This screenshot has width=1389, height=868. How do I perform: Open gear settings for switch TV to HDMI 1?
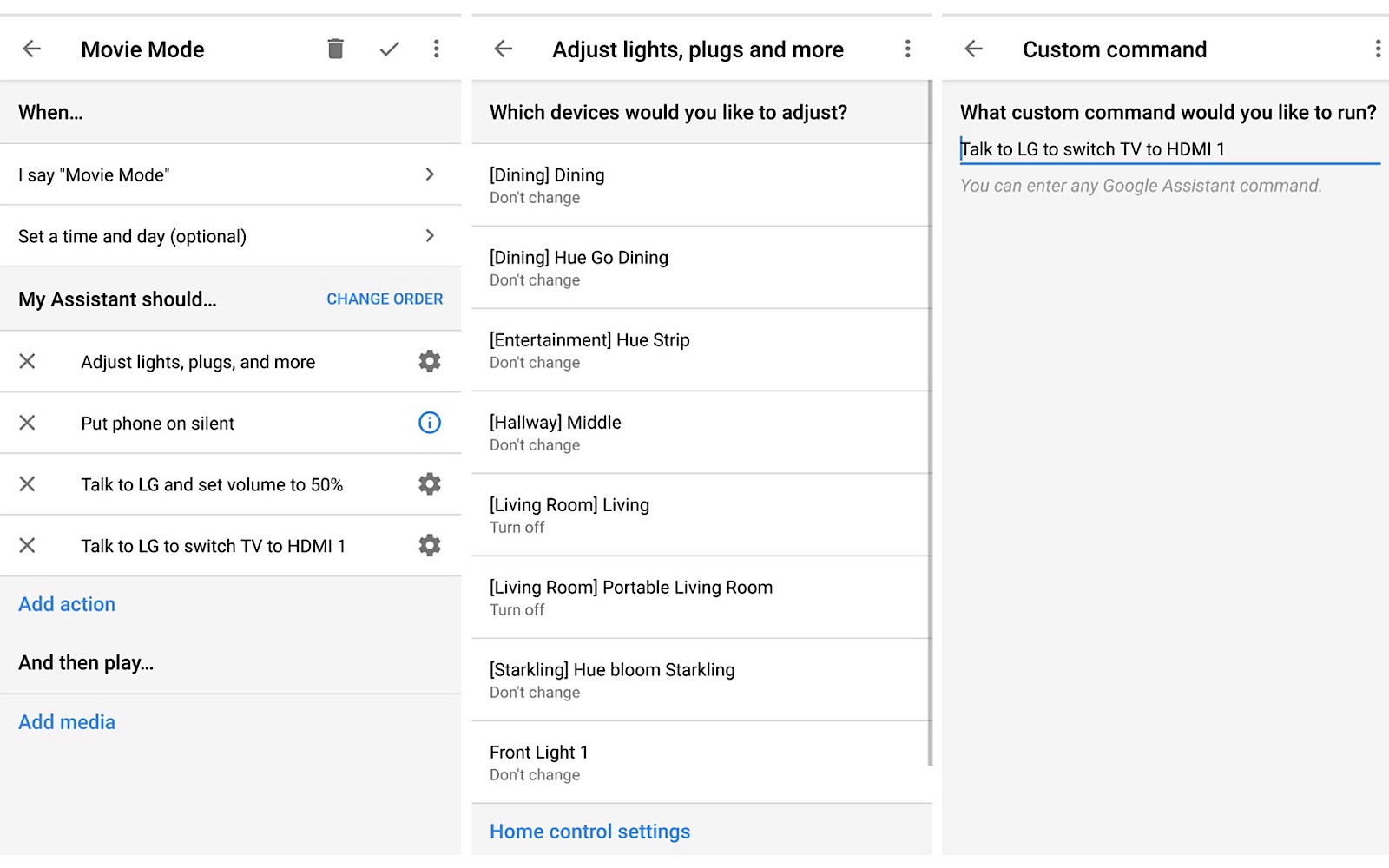(429, 546)
